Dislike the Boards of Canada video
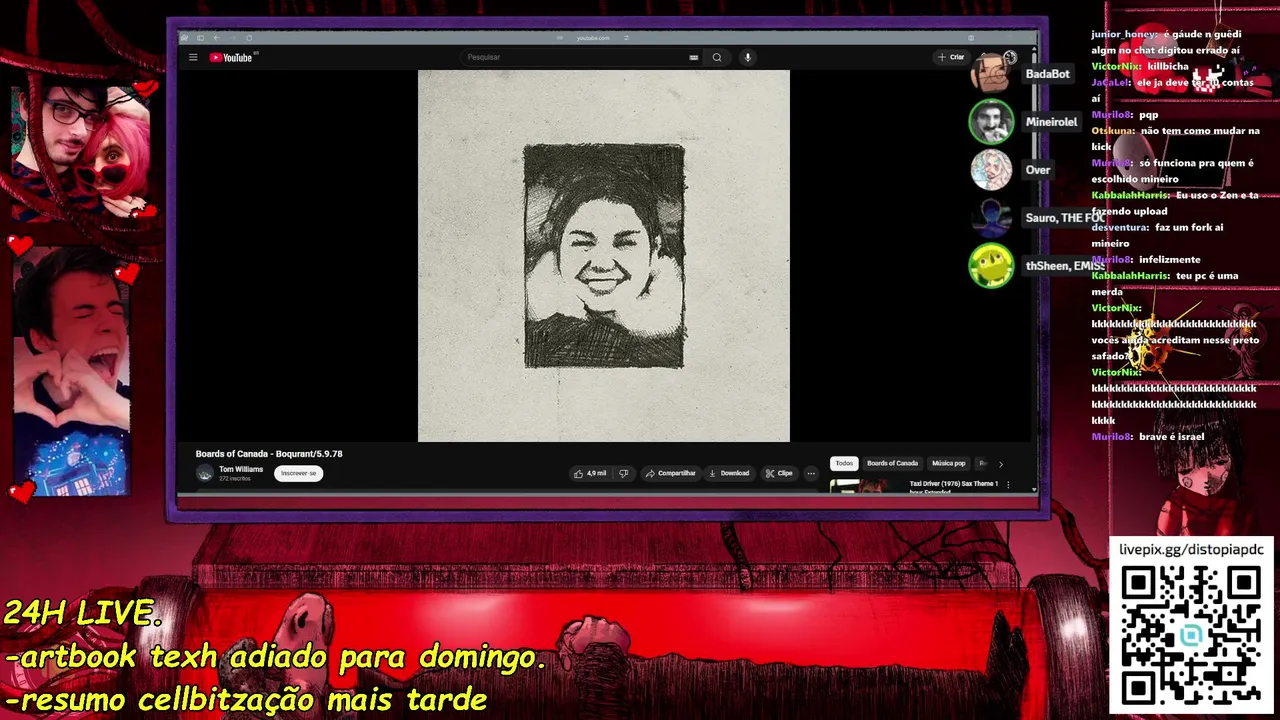The width and height of the screenshot is (1280, 720). pos(624,473)
